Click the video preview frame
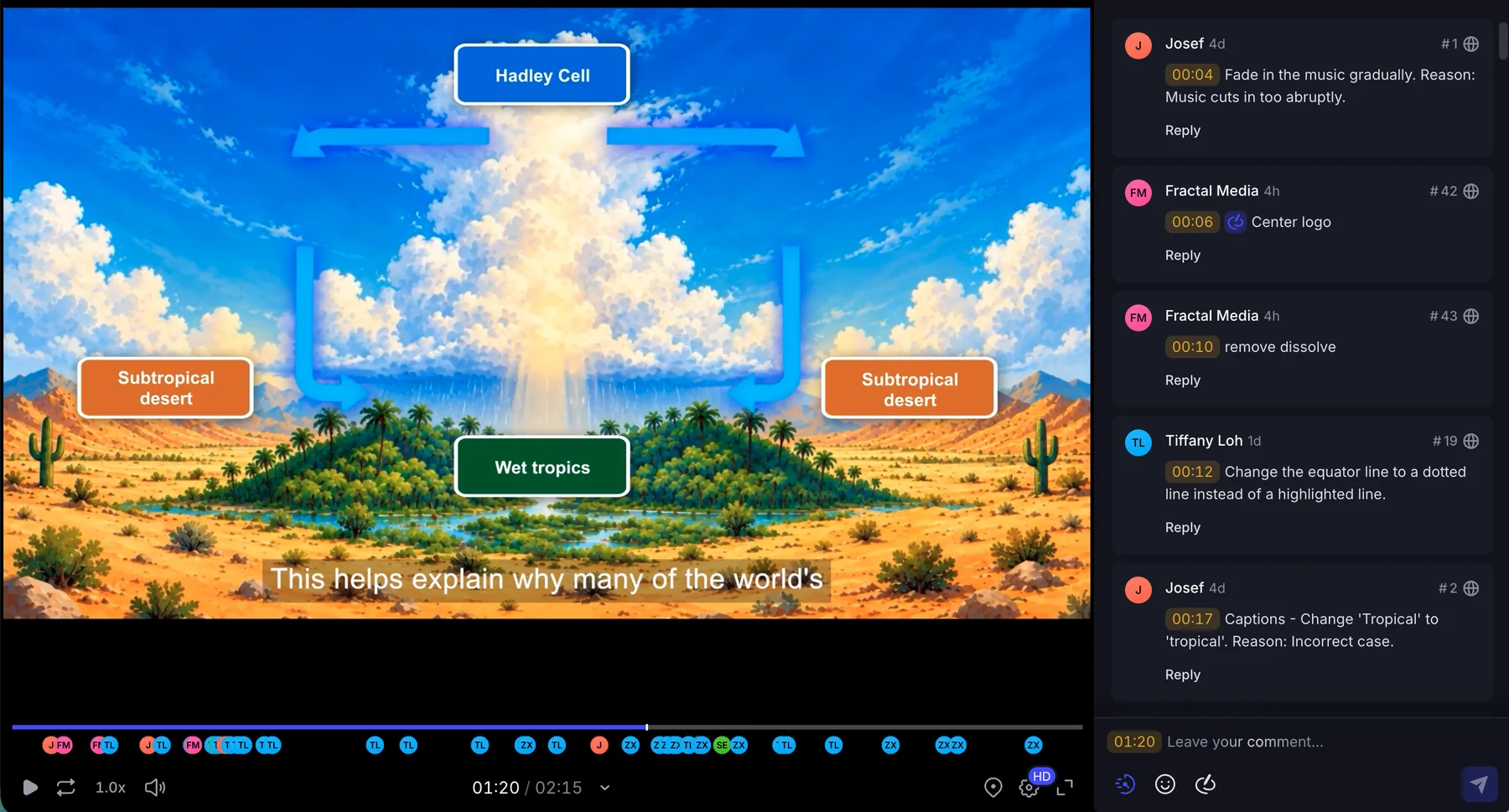 547,313
